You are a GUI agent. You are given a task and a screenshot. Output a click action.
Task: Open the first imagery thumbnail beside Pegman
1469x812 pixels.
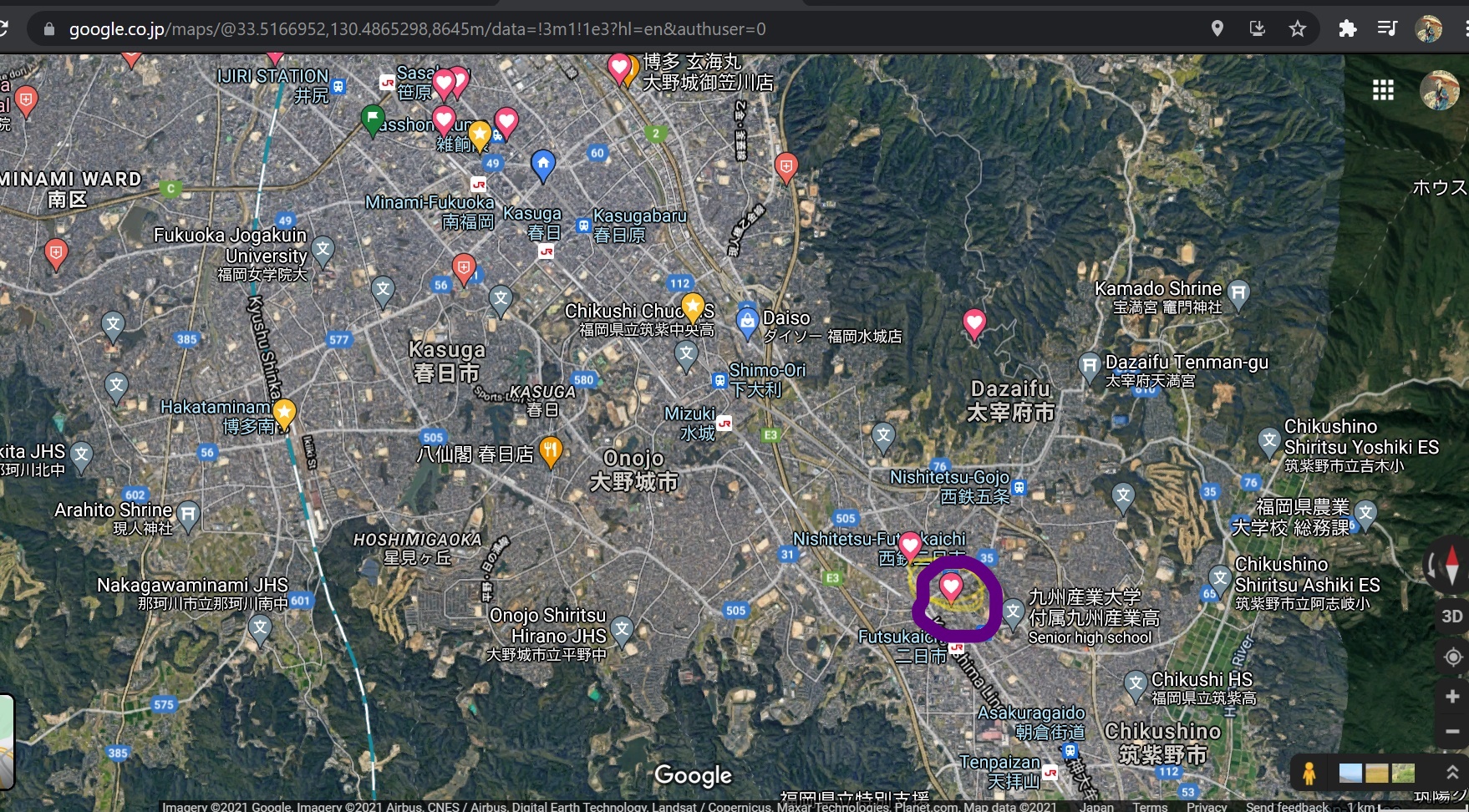(1350, 774)
